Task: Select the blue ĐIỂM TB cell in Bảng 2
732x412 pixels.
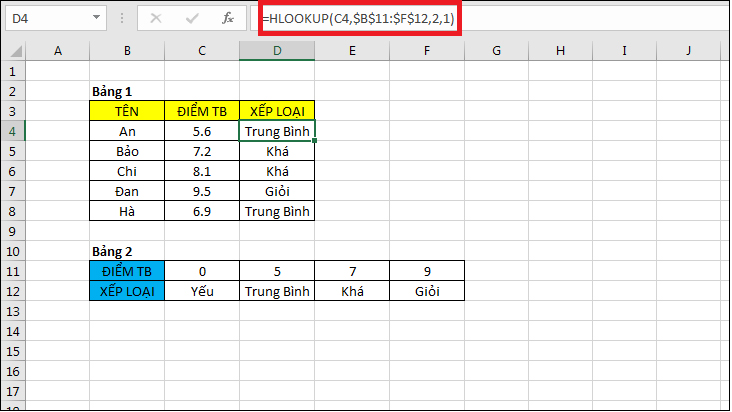Action: tap(127, 271)
